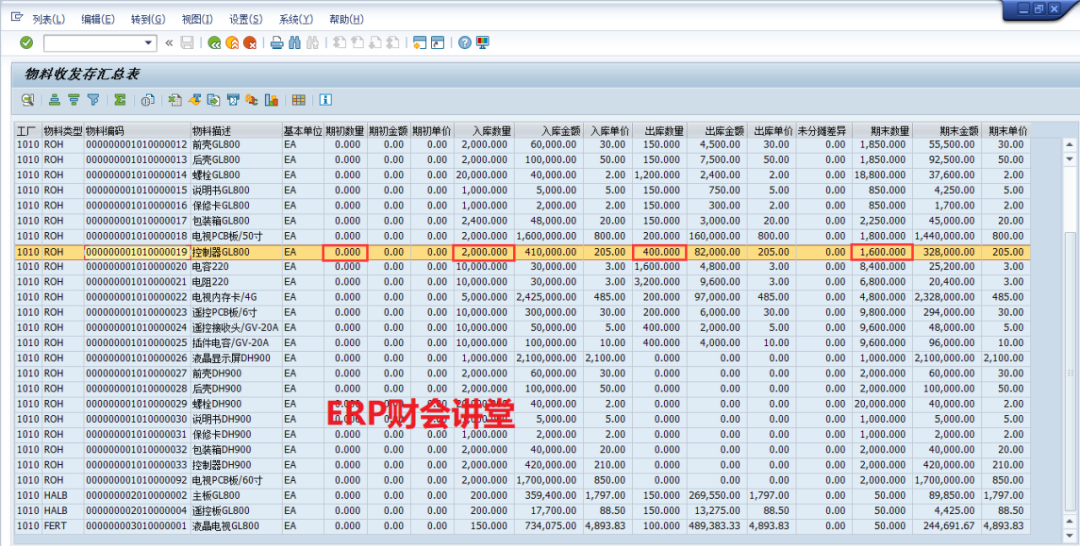
Task: Click the Set Filter funnel icon
Action: 93,100
